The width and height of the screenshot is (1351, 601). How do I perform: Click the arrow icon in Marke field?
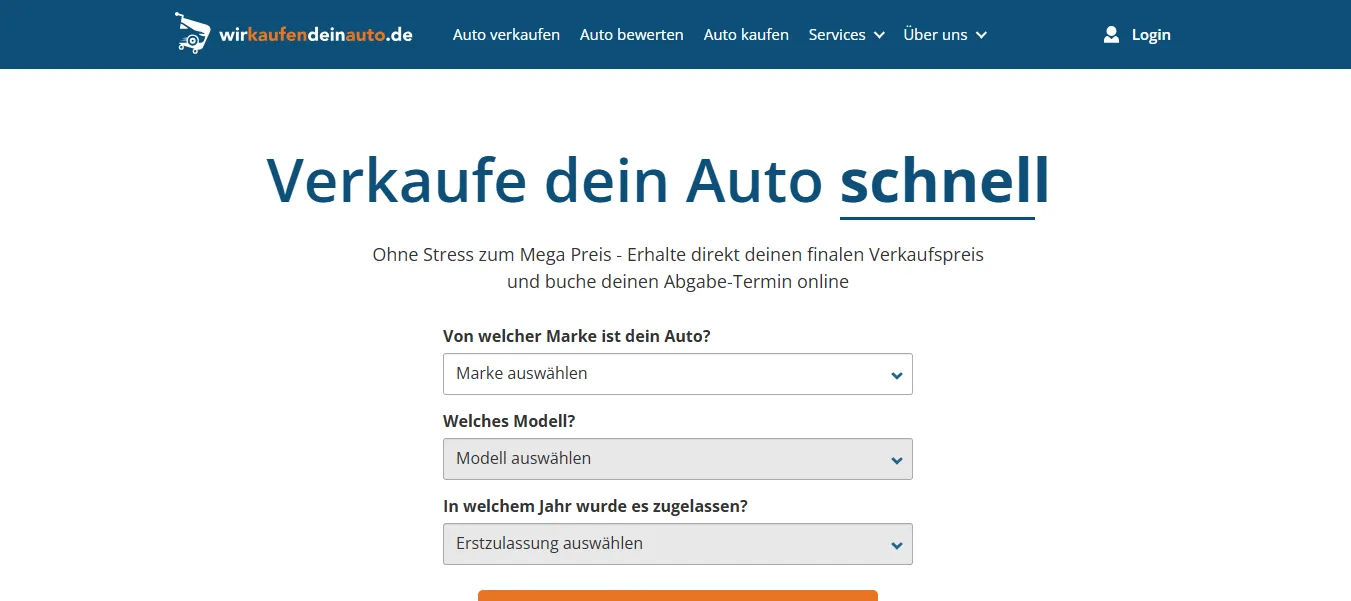point(896,375)
